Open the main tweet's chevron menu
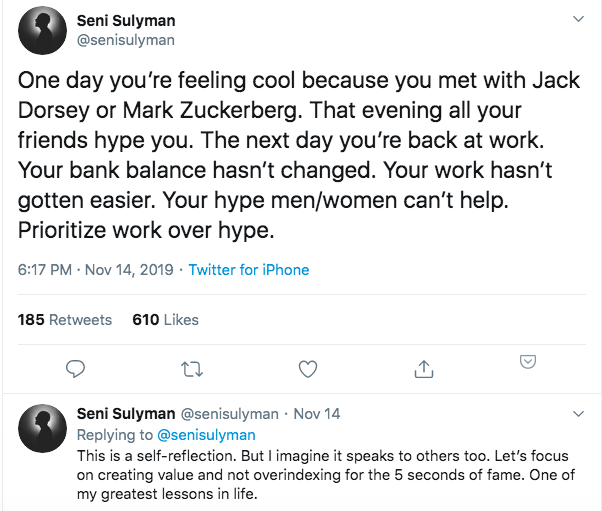The image size is (602, 511). [x=578, y=20]
